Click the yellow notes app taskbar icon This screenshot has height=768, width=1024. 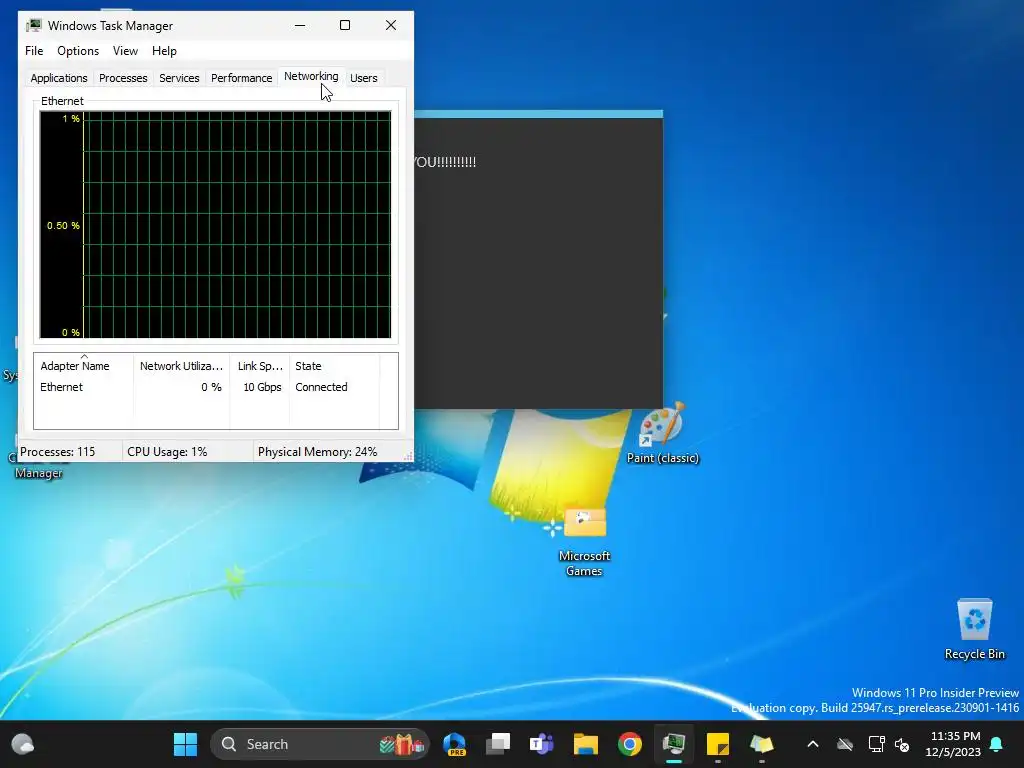[761, 744]
